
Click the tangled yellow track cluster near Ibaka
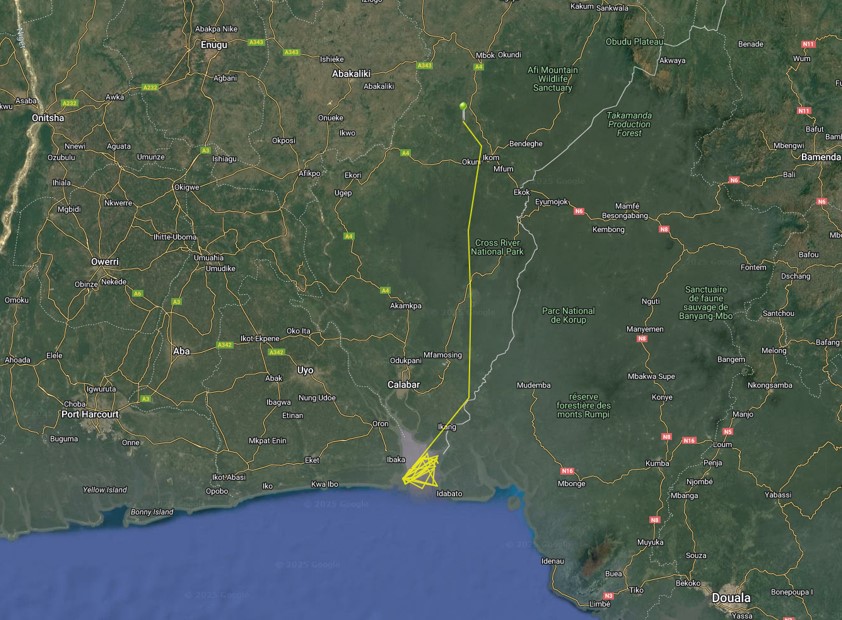tap(424, 470)
